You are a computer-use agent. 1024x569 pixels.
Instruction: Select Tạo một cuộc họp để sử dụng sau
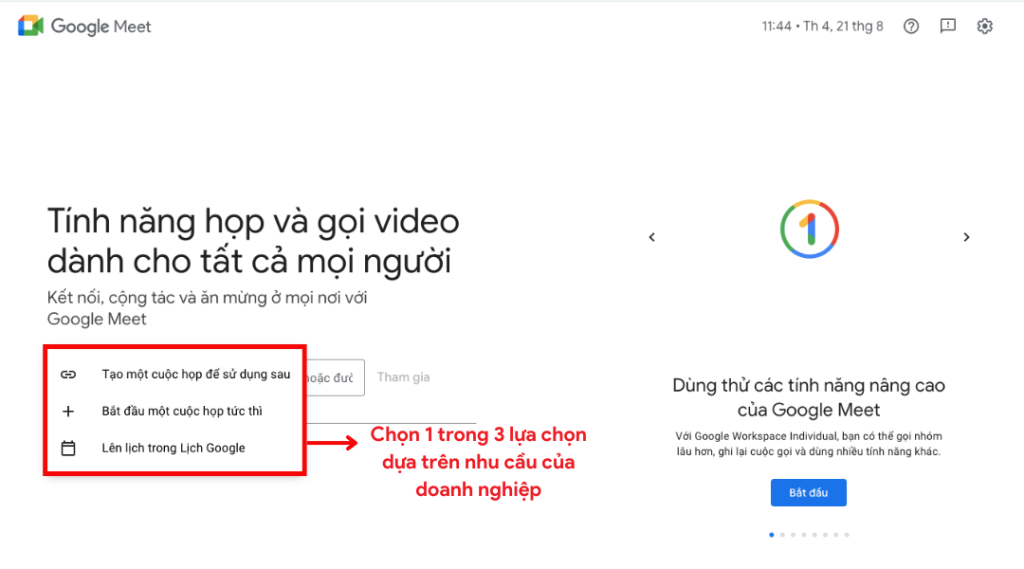coord(174,374)
